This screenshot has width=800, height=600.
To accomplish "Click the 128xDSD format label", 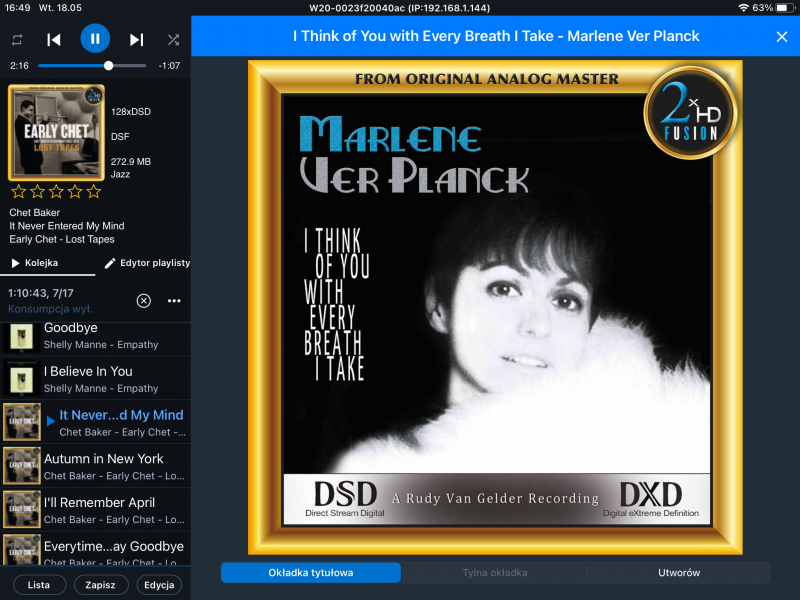I will (x=131, y=112).
